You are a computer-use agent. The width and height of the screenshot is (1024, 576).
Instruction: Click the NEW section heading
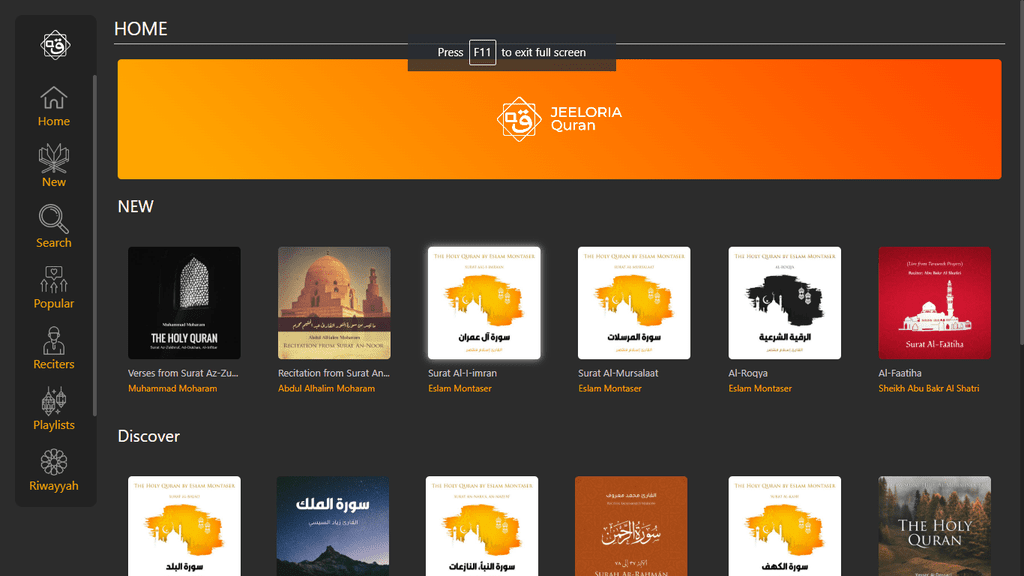click(136, 206)
